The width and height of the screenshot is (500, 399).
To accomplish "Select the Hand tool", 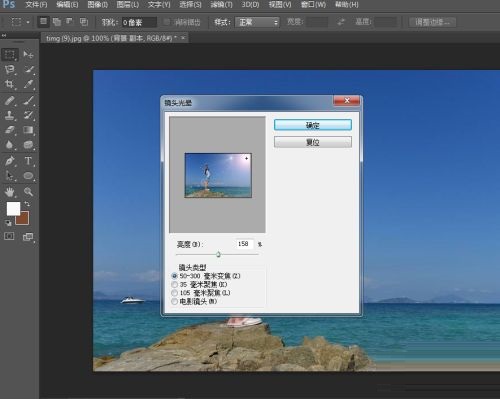I will click(x=10, y=192).
